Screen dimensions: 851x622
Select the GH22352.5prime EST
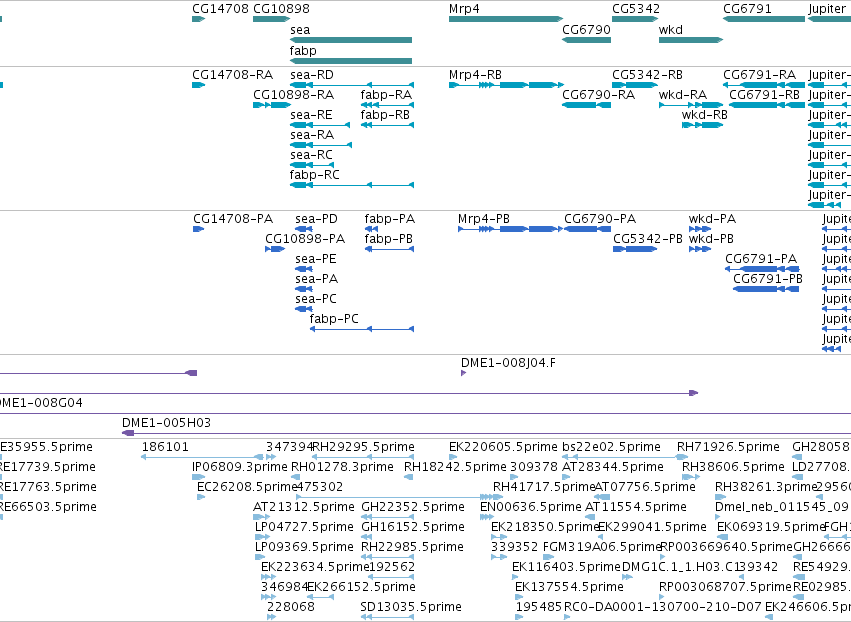point(388,517)
